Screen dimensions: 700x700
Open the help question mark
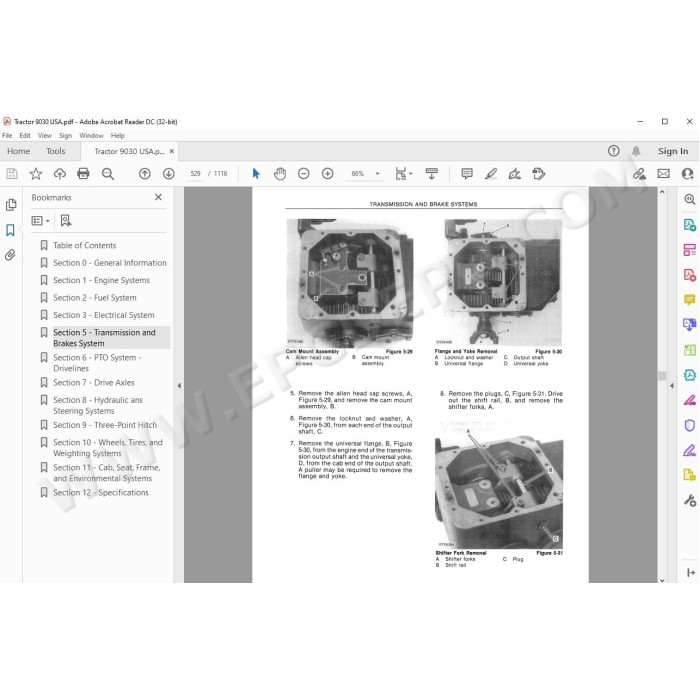613,151
